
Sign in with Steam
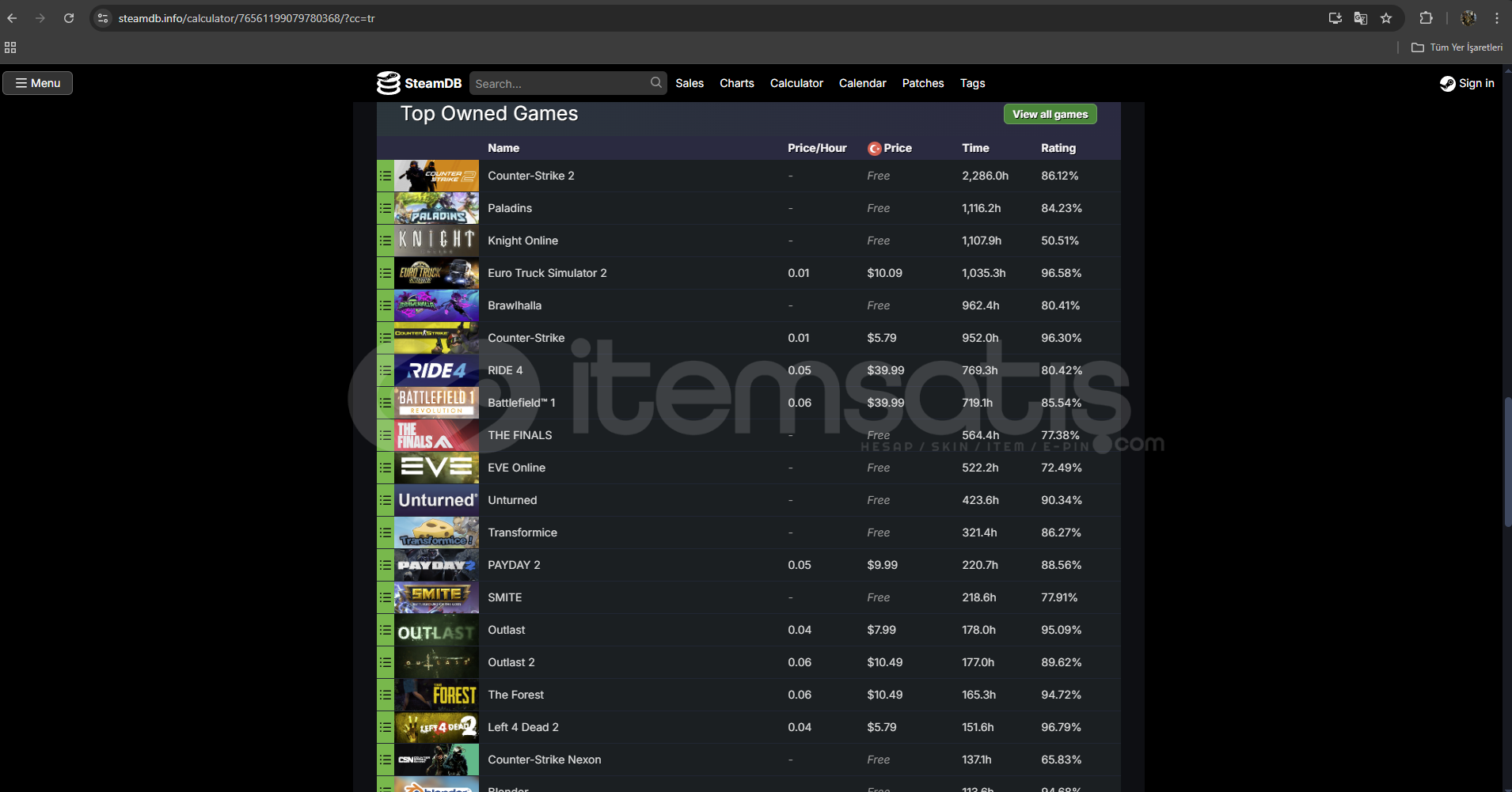tap(1467, 83)
